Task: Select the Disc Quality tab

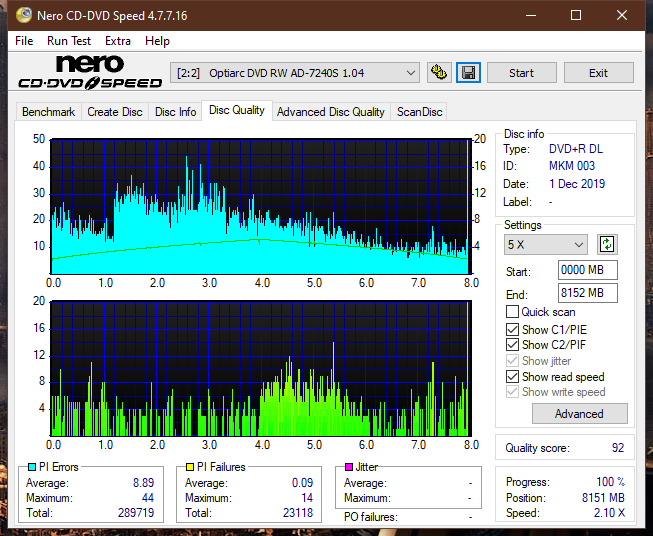Action: [237, 110]
